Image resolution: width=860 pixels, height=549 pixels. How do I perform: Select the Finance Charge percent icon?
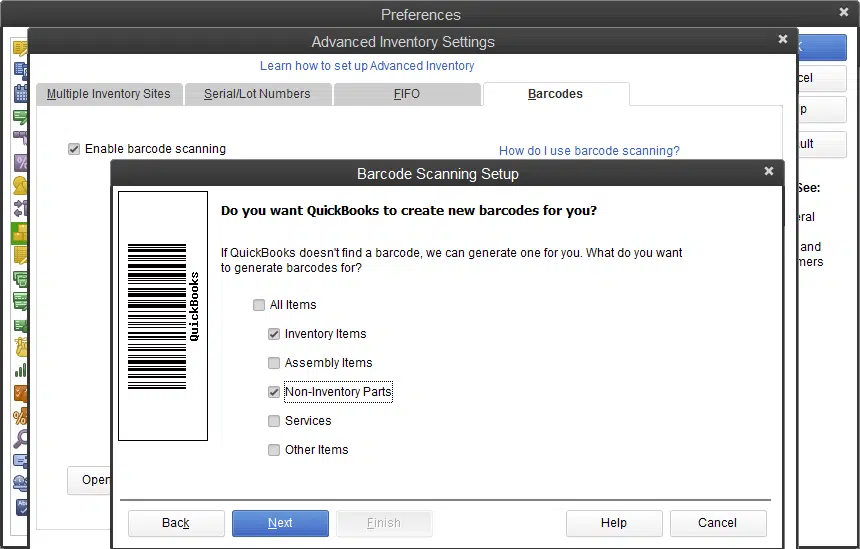pos(20,162)
